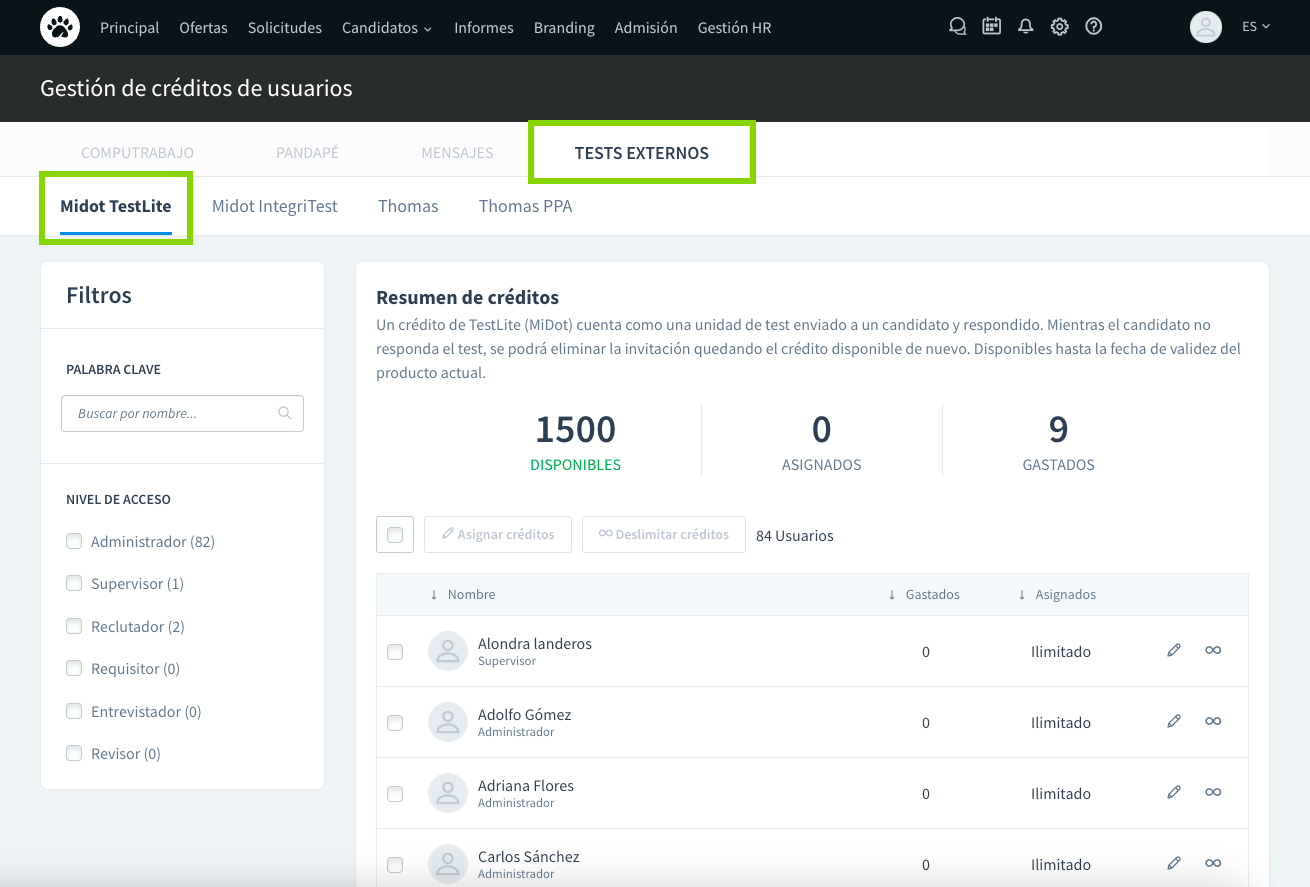Select the checkbox for Adriana Flores
This screenshot has width=1310, height=887.
tap(395, 794)
